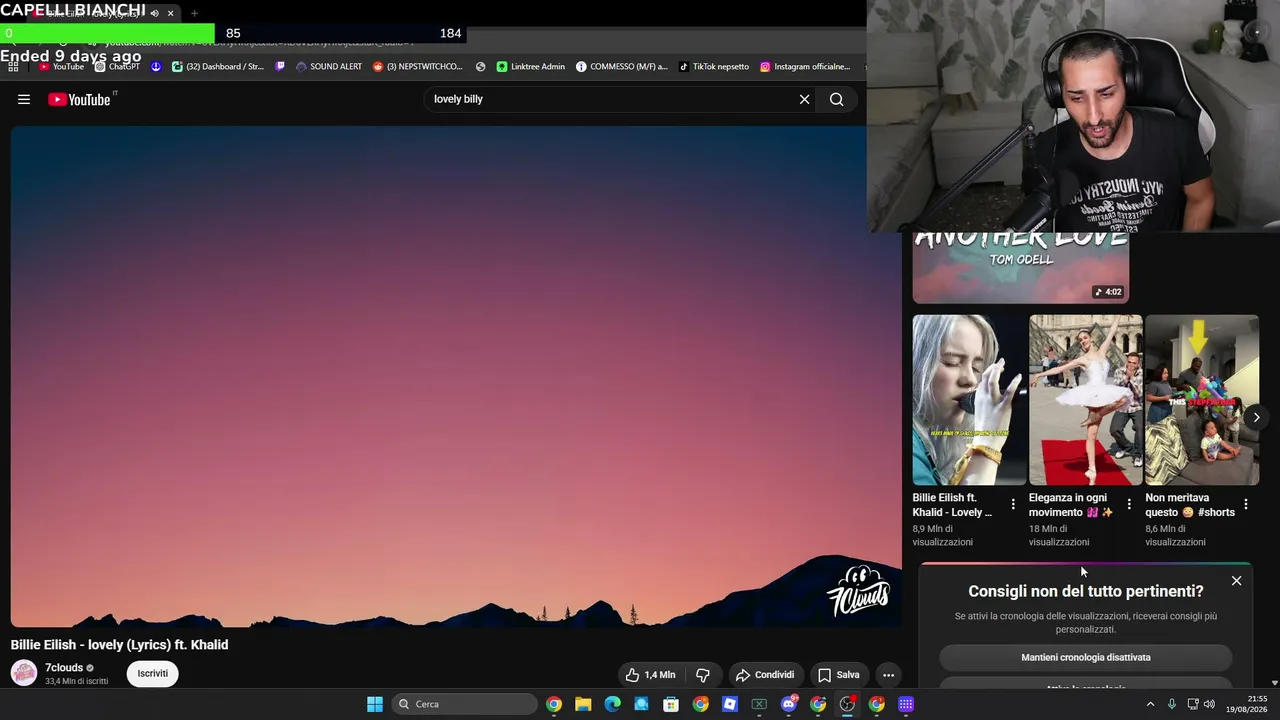Viewport: 1280px width, 720px height.
Task: Open the TikTok nepsetto bookmark
Action: (x=714, y=67)
